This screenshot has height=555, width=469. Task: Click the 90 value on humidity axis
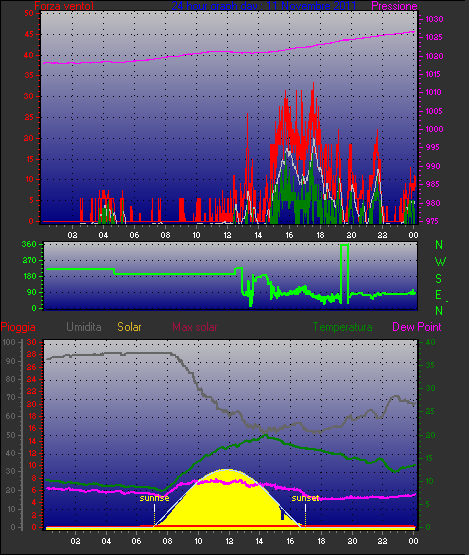[11, 361]
